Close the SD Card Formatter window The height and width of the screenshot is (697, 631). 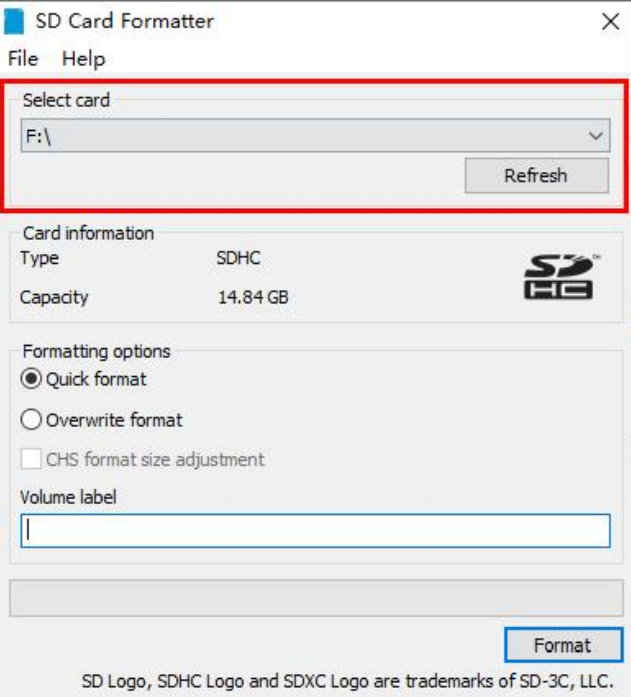tap(610, 21)
